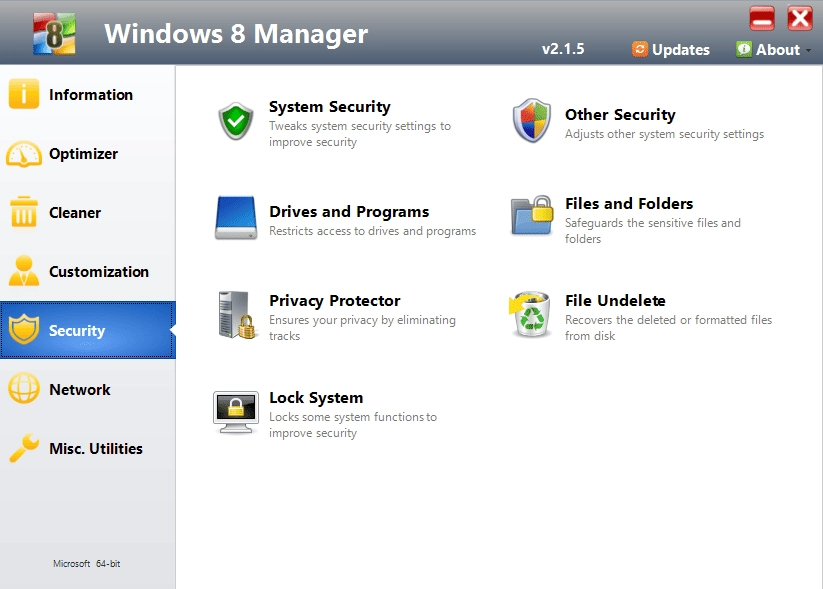
Task: Click the Updates button text
Action: point(681,50)
